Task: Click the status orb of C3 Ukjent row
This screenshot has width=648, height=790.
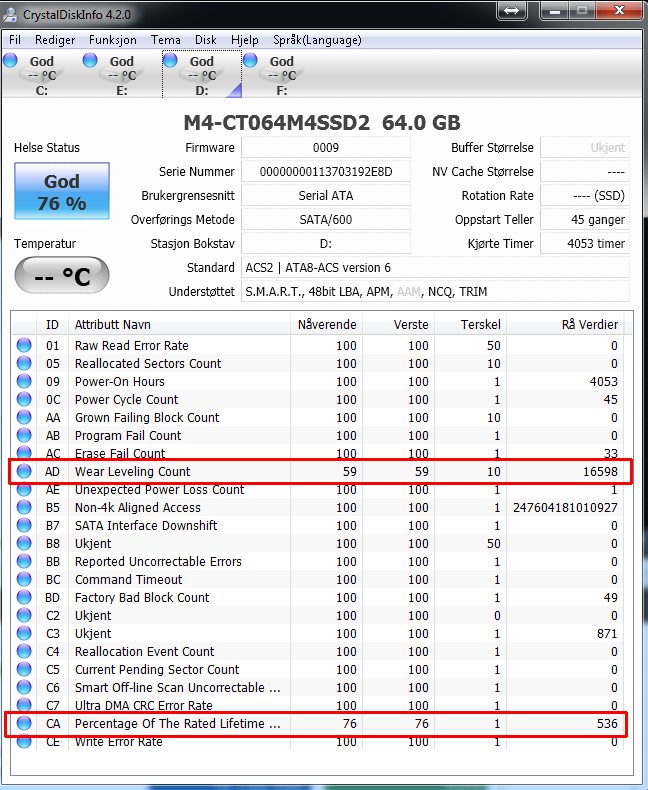Action: coord(24,633)
